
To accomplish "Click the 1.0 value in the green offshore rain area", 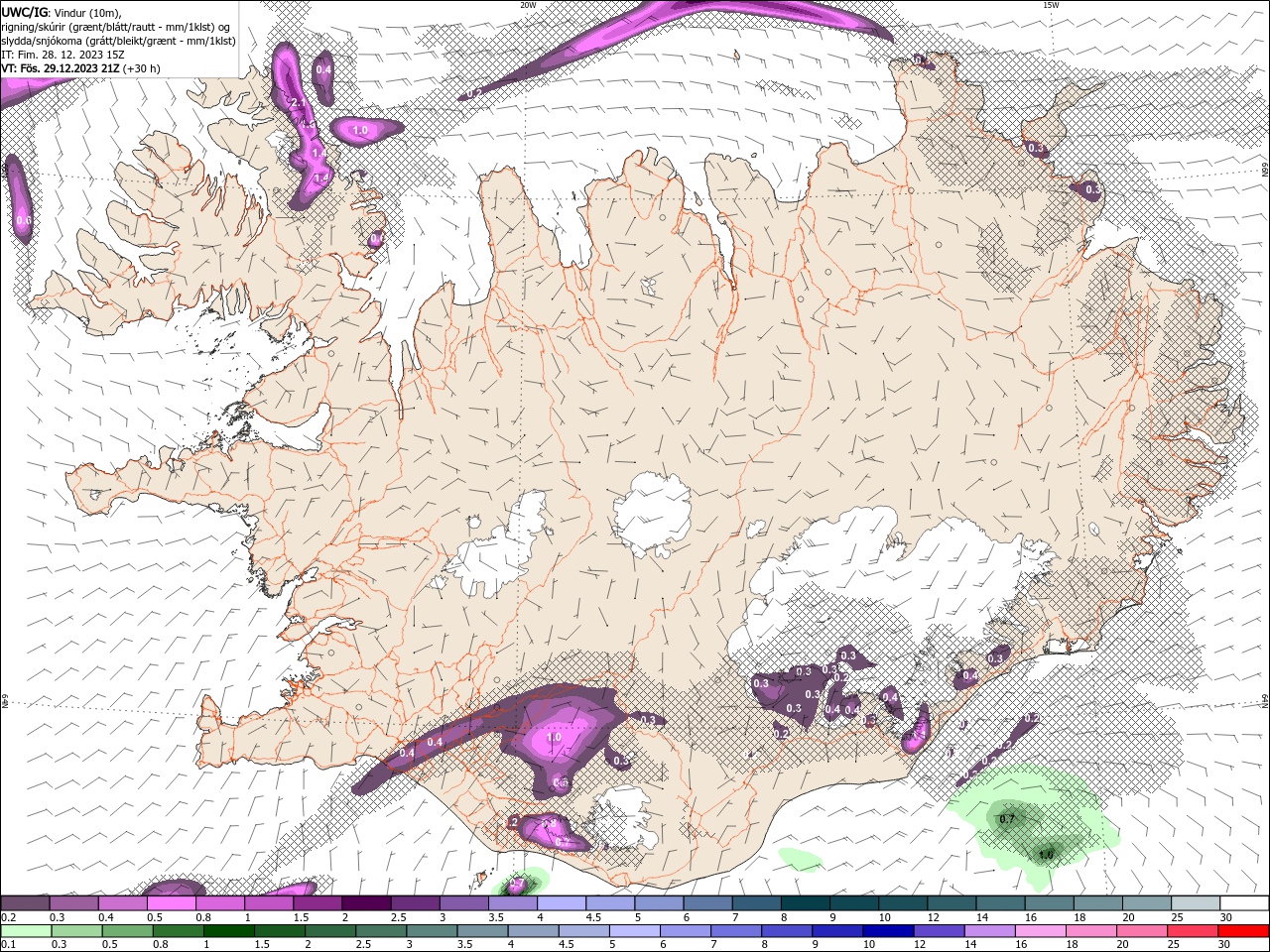I will click(x=1046, y=855).
